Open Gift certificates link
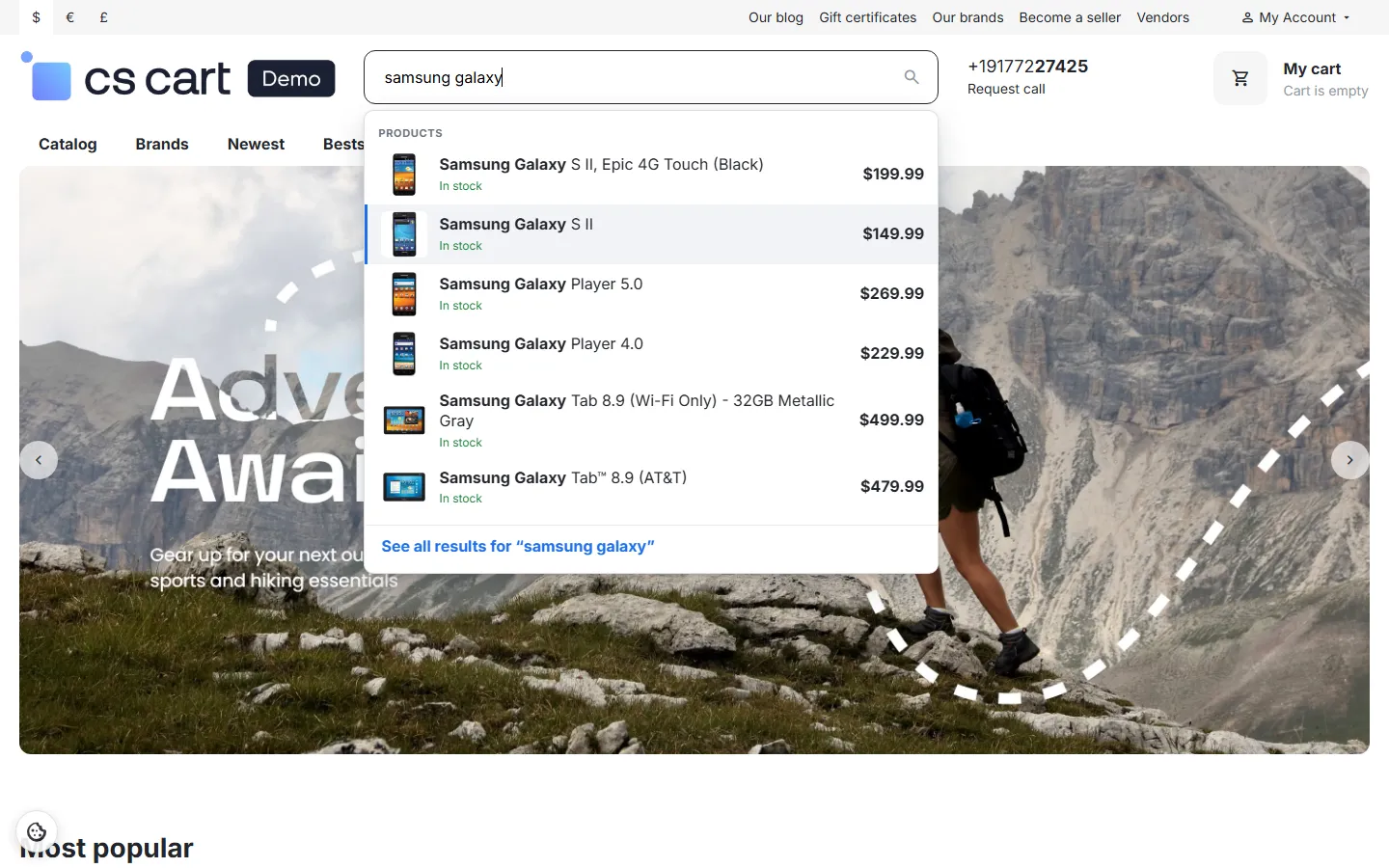The width and height of the screenshot is (1389, 868). (868, 17)
